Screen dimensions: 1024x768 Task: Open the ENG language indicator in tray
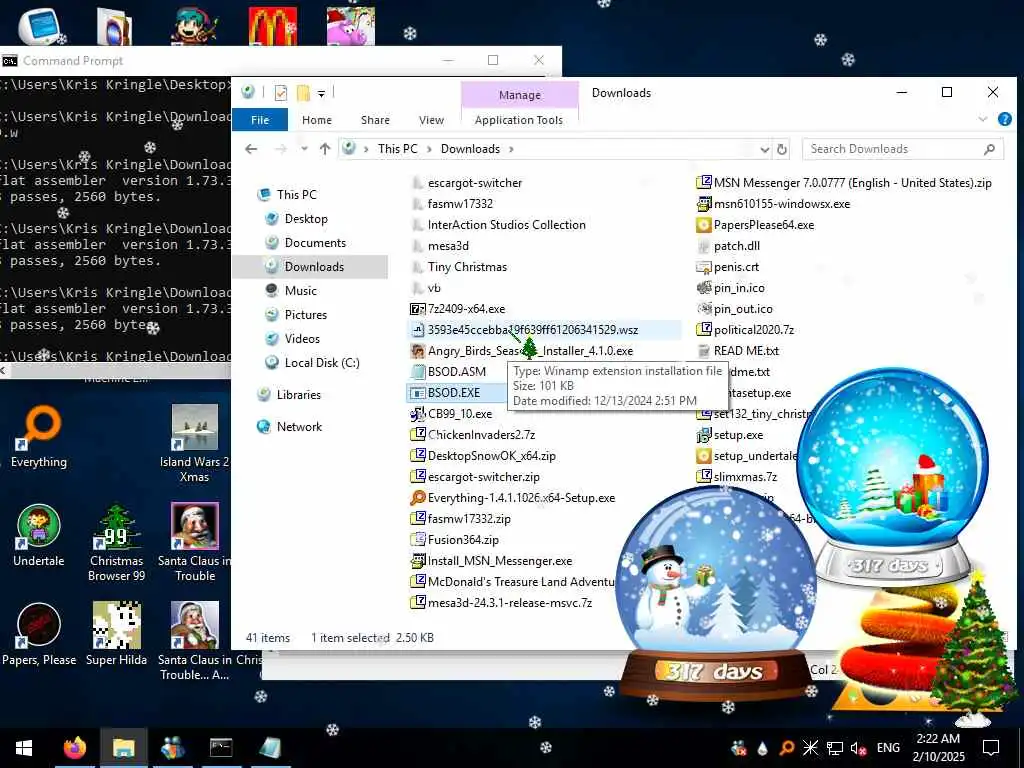tap(888, 748)
